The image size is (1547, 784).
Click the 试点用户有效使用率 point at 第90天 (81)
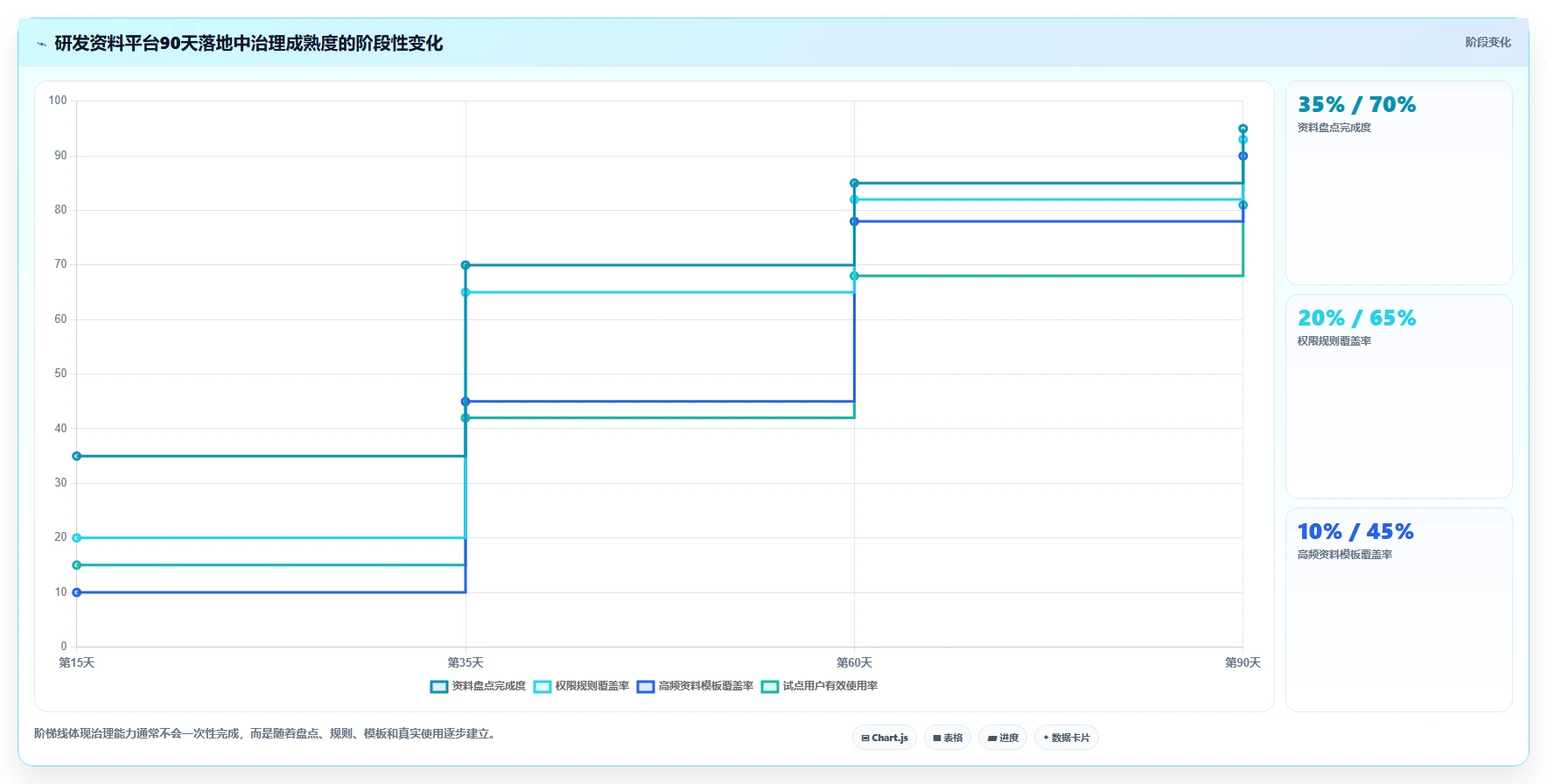[1242, 206]
